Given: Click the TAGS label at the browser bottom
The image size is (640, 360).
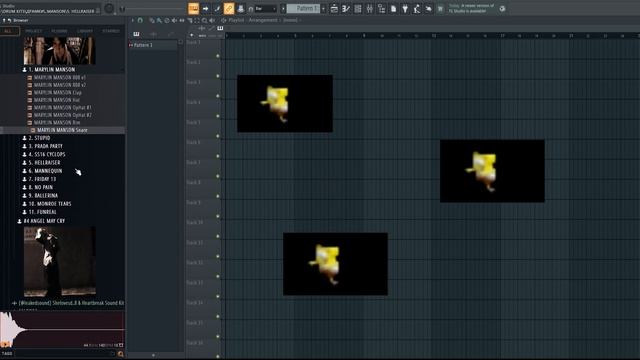Looking at the screenshot, I should 7,354.
